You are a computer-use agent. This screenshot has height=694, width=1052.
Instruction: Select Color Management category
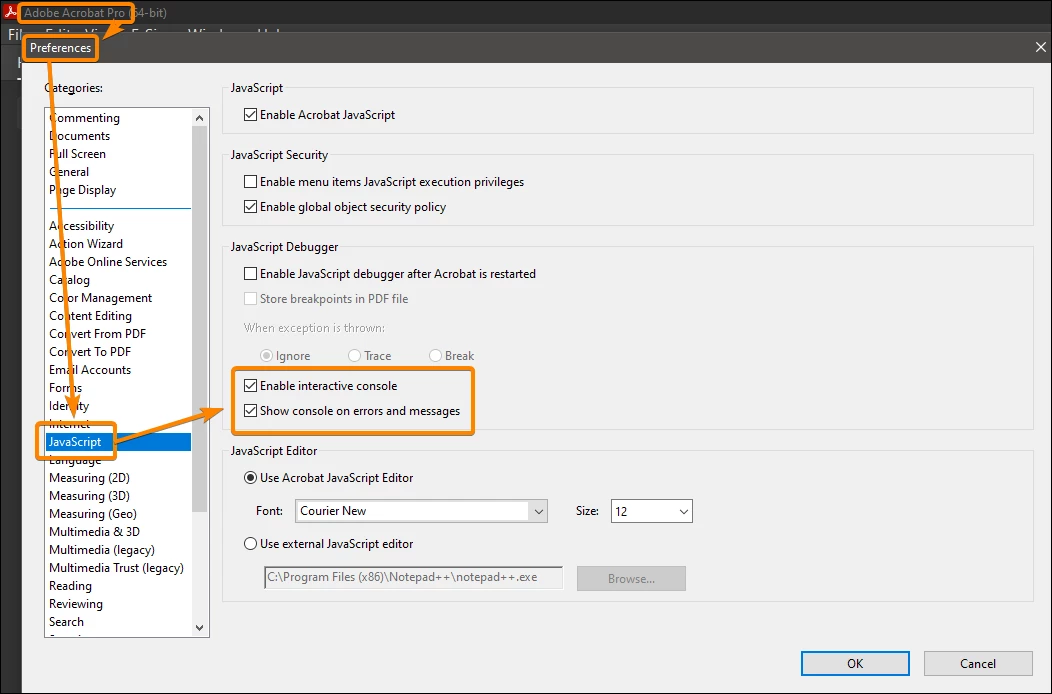pos(101,298)
